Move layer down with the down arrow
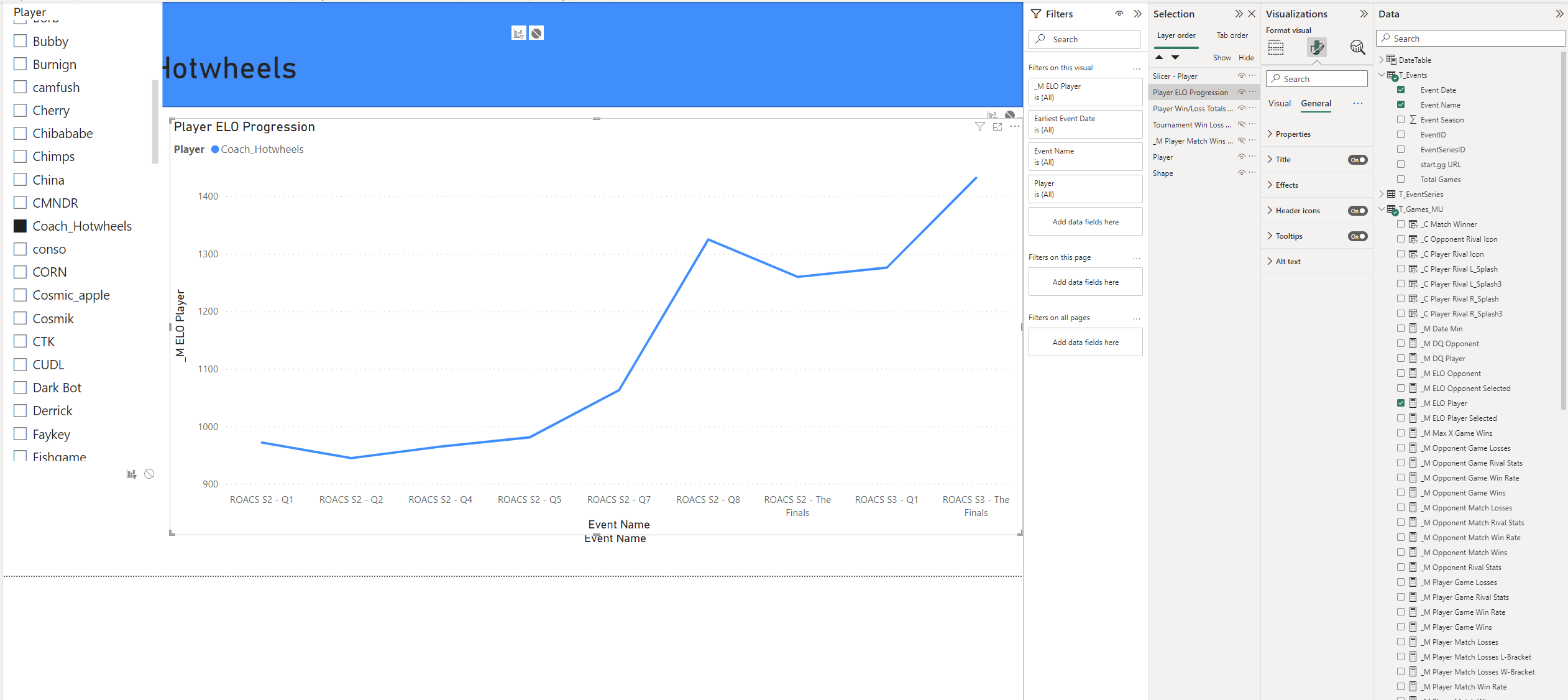Viewport: 1568px width, 700px height. click(1175, 57)
